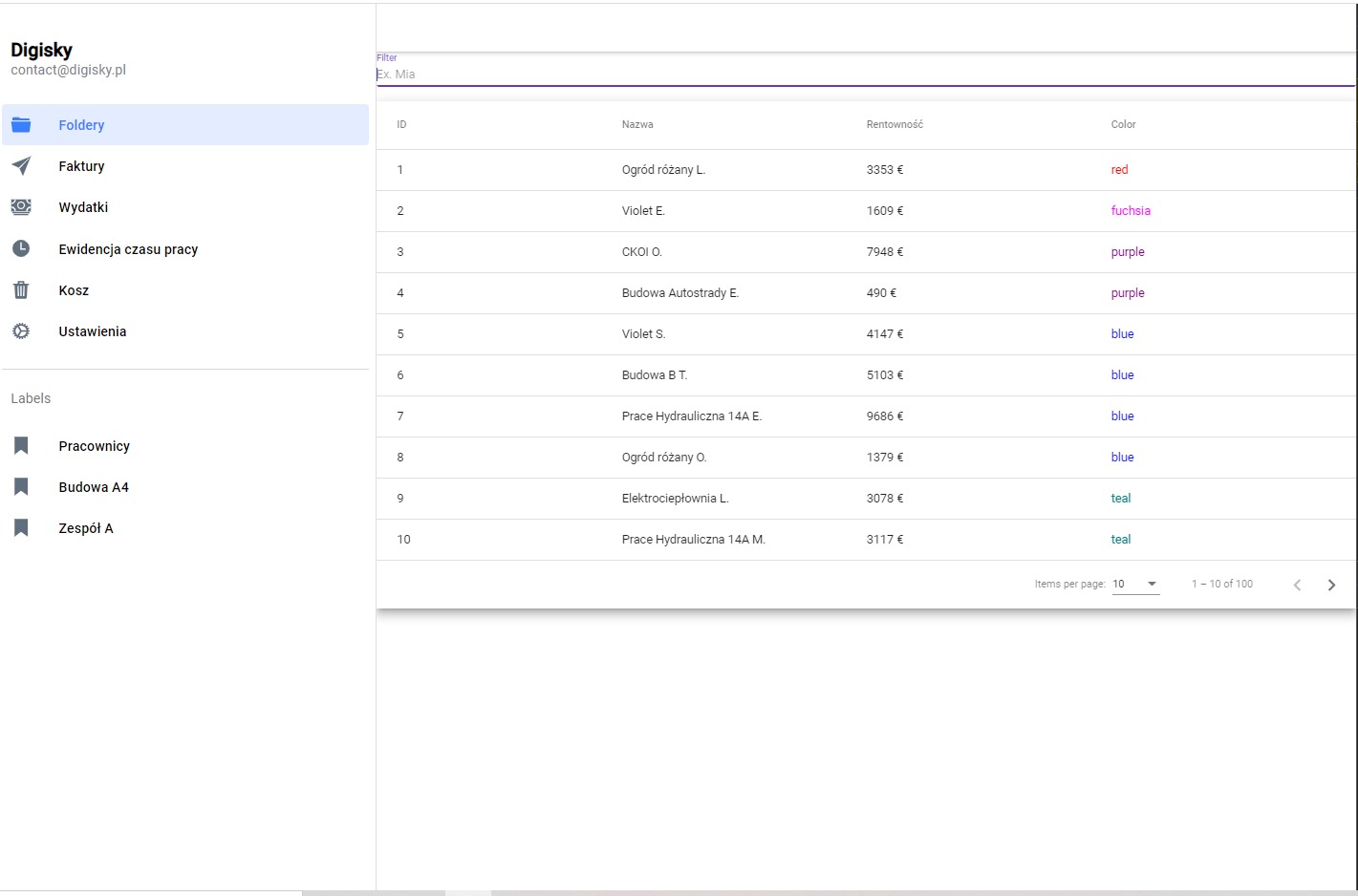Click the Pracownicy bookmark label icon
This screenshot has width=1358, height=896.
tap(21, 446)
